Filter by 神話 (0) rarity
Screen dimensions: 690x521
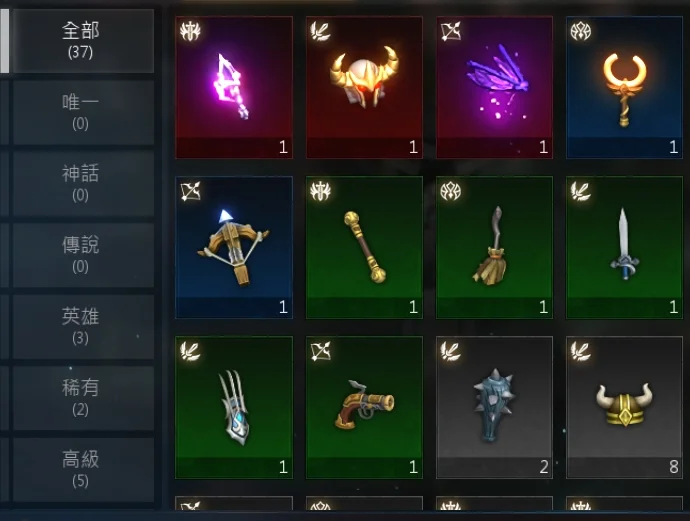click(x=83, y=184)
